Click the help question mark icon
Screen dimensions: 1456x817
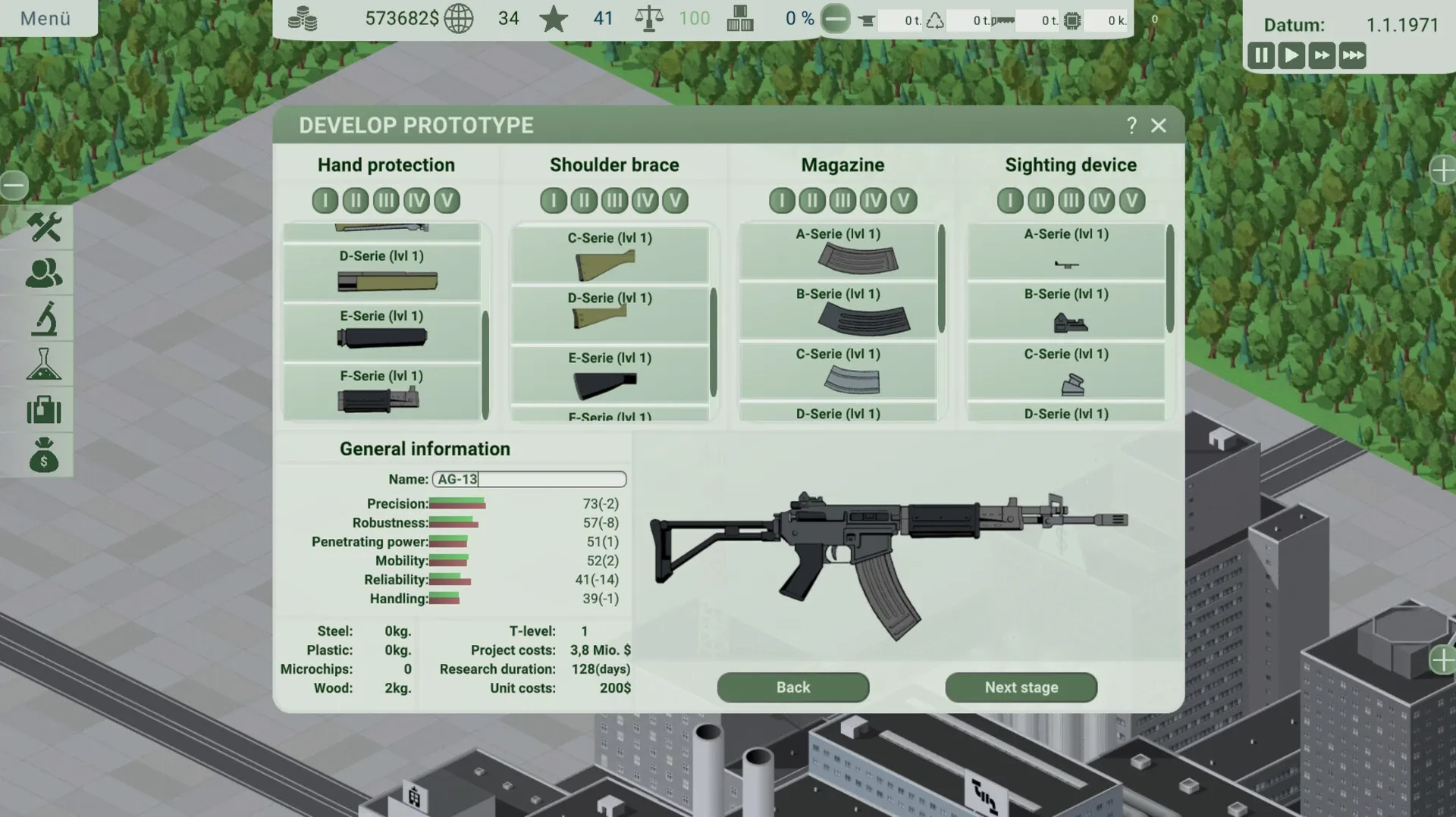click(1131, 126)
